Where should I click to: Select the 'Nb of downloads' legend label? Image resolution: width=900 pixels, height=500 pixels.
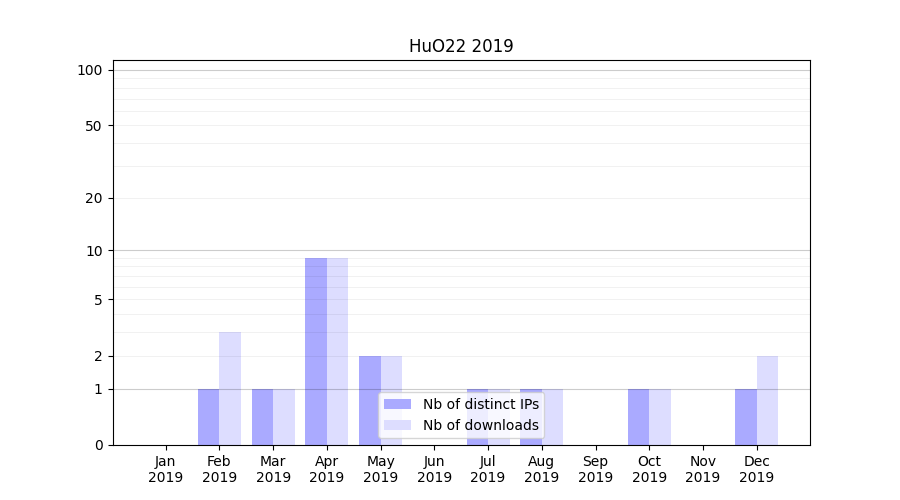(480, 425)
